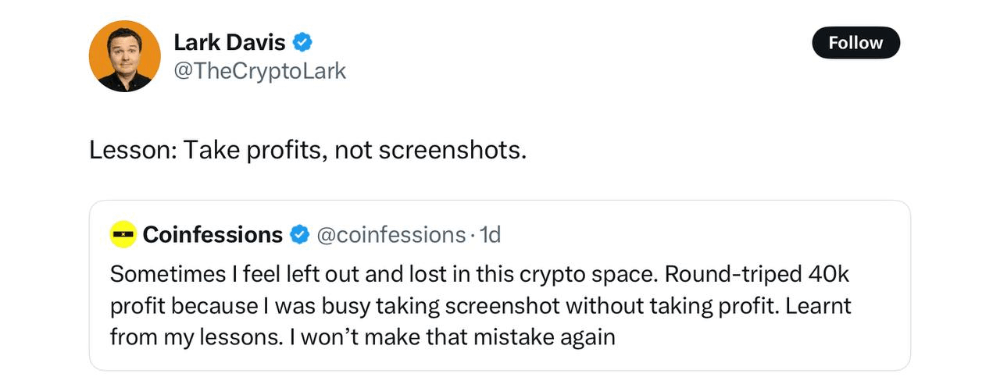Click the verified badge beside Lark Davis

pos(302,43)
